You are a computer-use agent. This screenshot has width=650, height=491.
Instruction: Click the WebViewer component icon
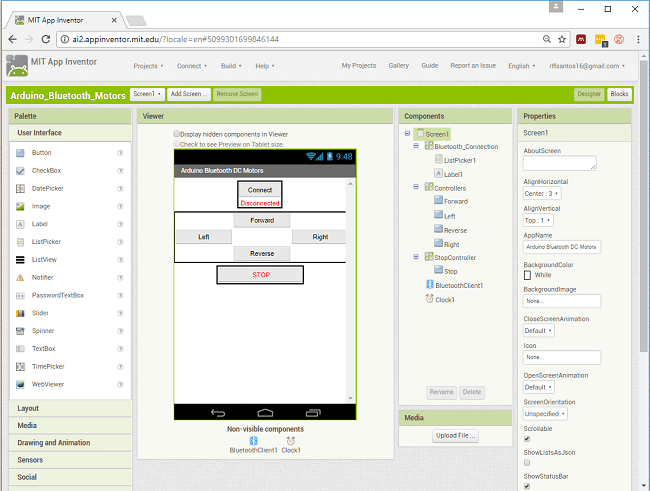[20, 384]
